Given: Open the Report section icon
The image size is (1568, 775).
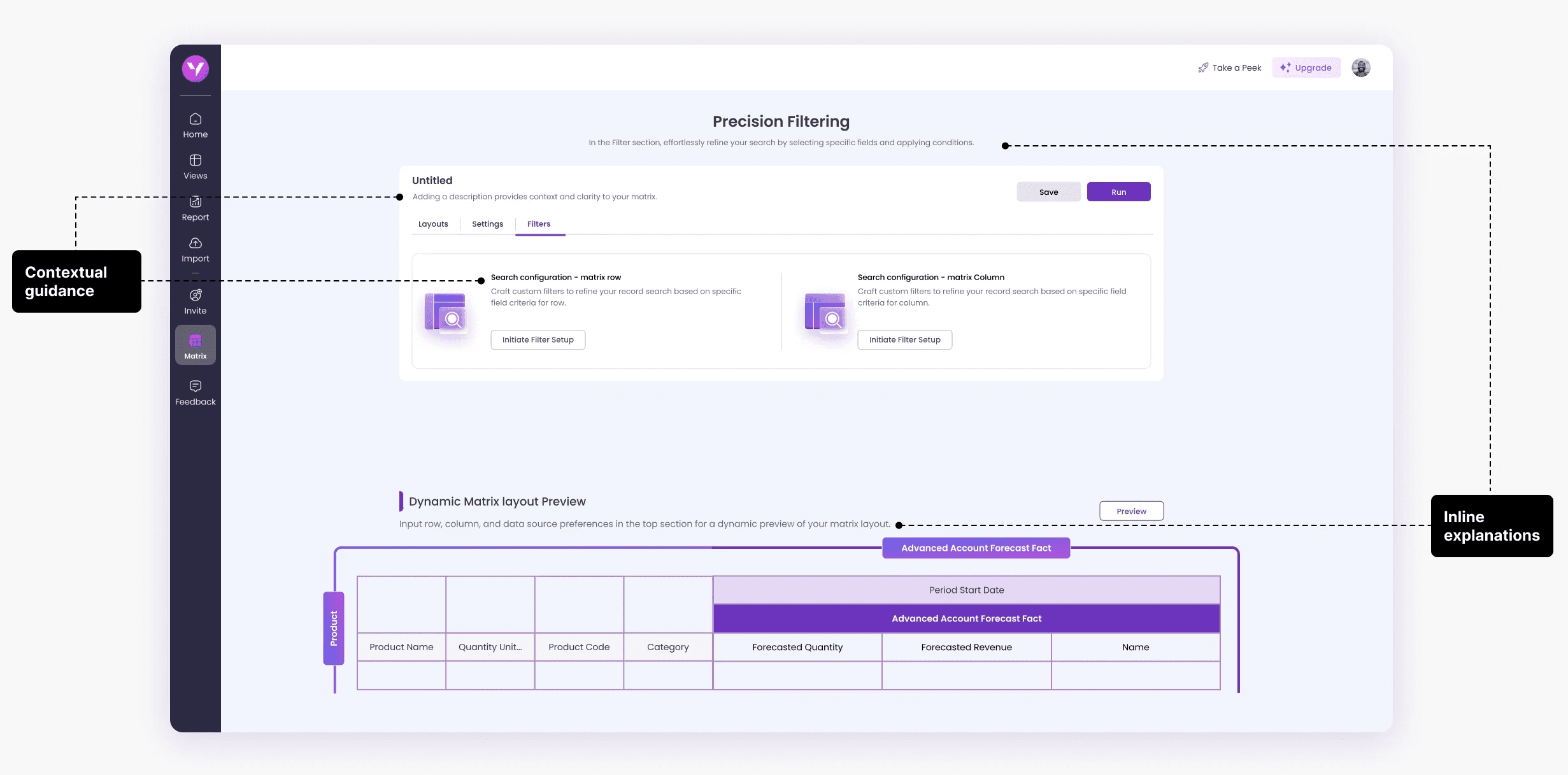Looking at the screenshot, I should pos(195,203).
